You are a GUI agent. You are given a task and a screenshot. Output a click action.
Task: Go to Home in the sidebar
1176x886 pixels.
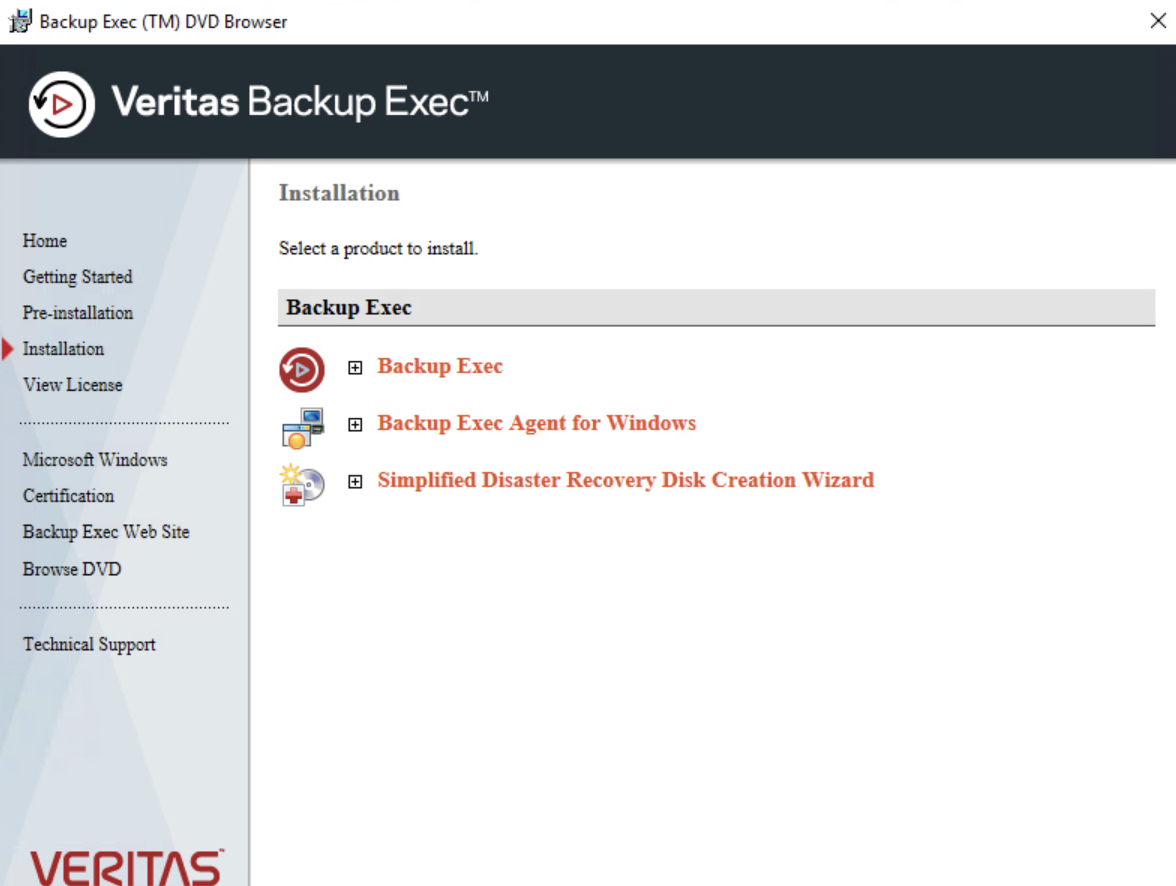coord(45,241)
